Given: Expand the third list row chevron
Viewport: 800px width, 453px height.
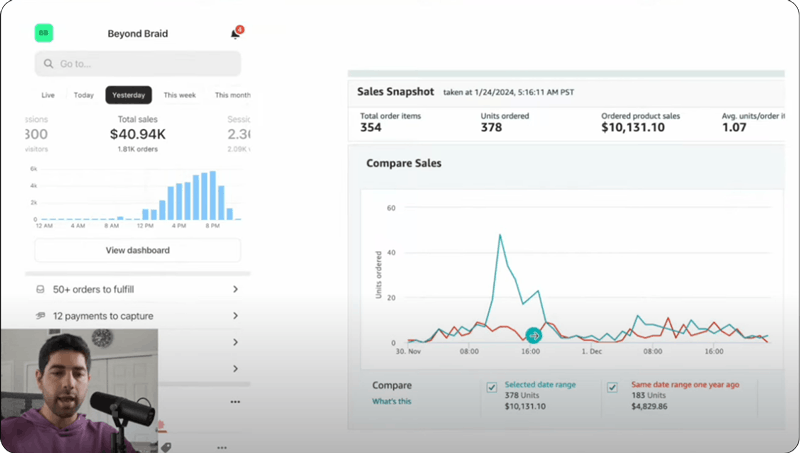Looking at the screenshot, I should coord(235,342).
